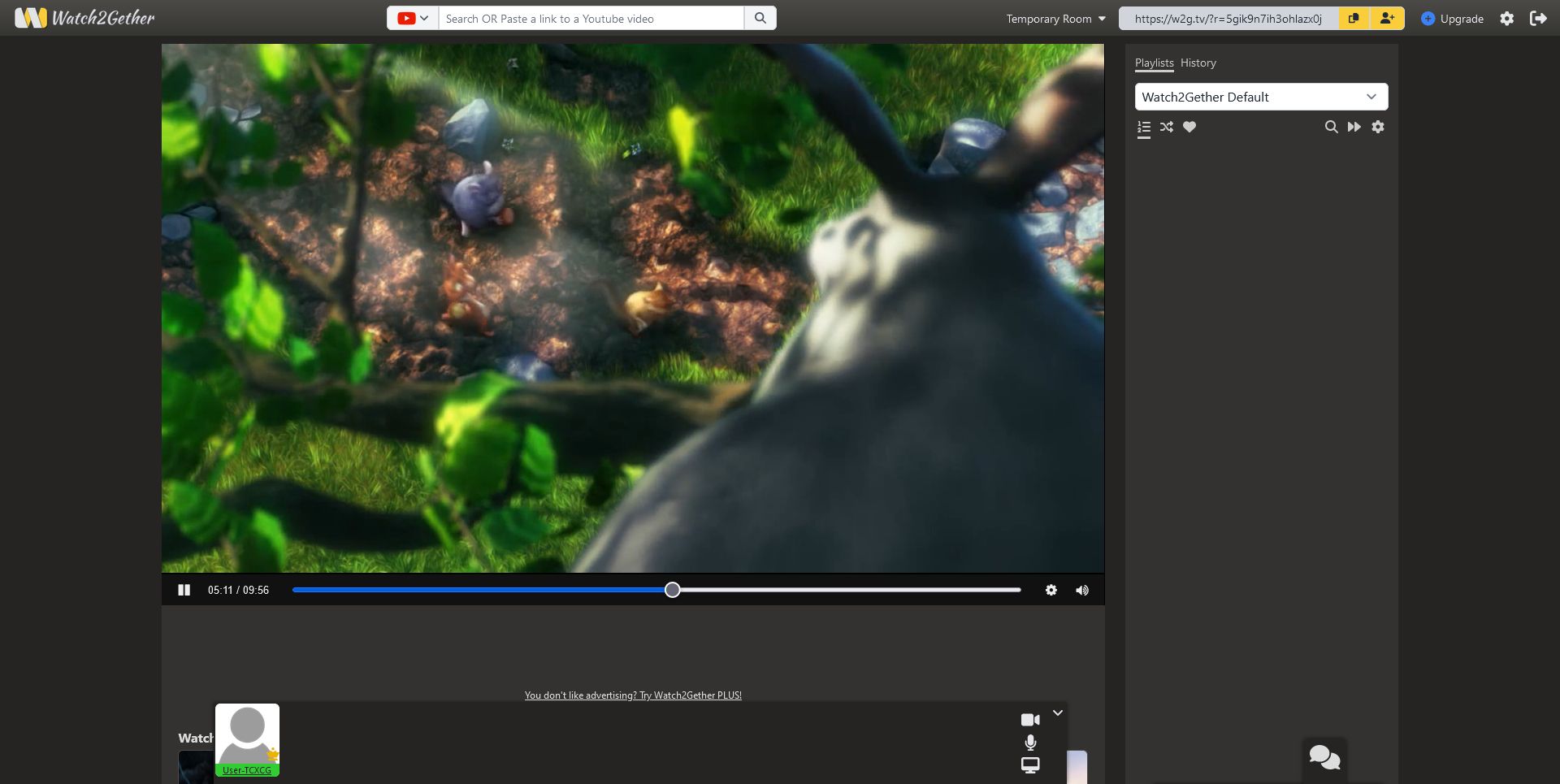The height and width of the screenshot is (784, 1560).
Task: Mute the video volume speaker
Action: [x=1081, y=590]
